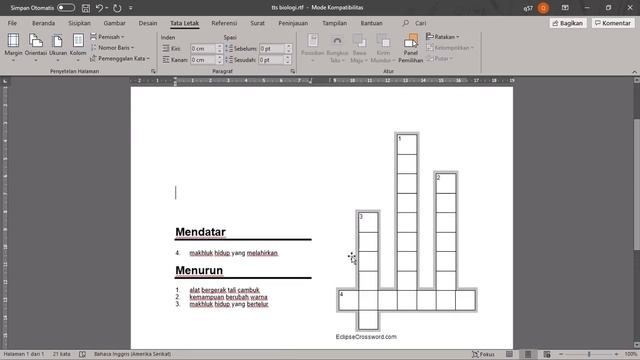Image resolution: width=640 pixels, height=360 pixels.
Task: Click the Sesudah spacing value field
Action: 272,60
